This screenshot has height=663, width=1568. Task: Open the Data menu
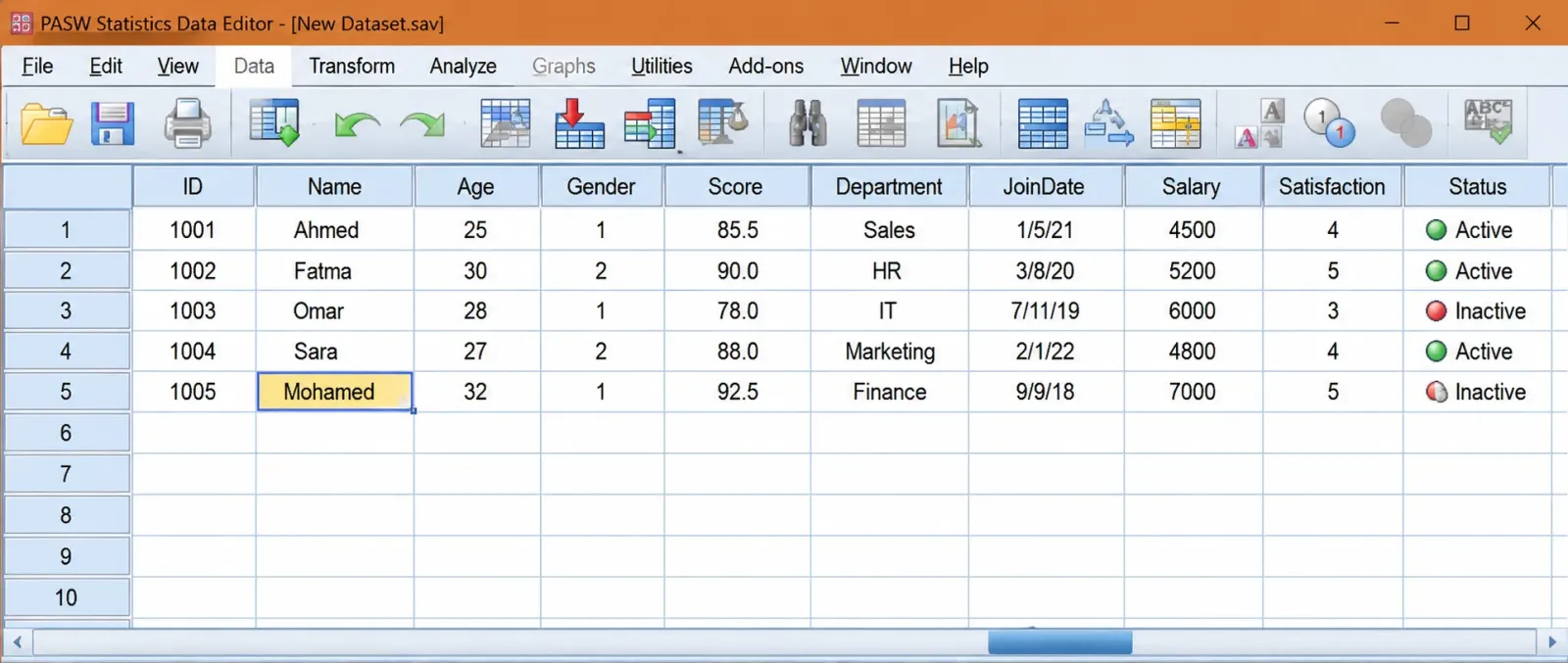click(254, 66)
